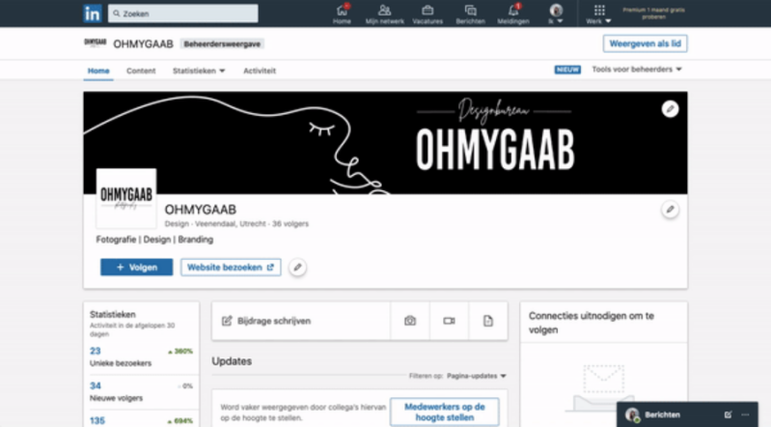The image size is (771, 427).
Task: Open Mijn netwerk
Action: point(385,14)
